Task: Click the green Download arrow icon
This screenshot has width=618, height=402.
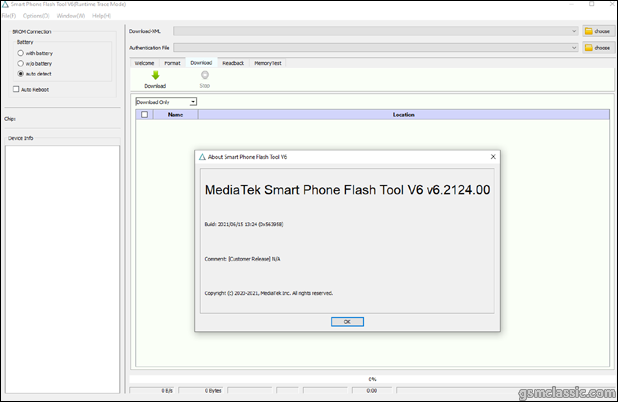Action: (155, 75)
